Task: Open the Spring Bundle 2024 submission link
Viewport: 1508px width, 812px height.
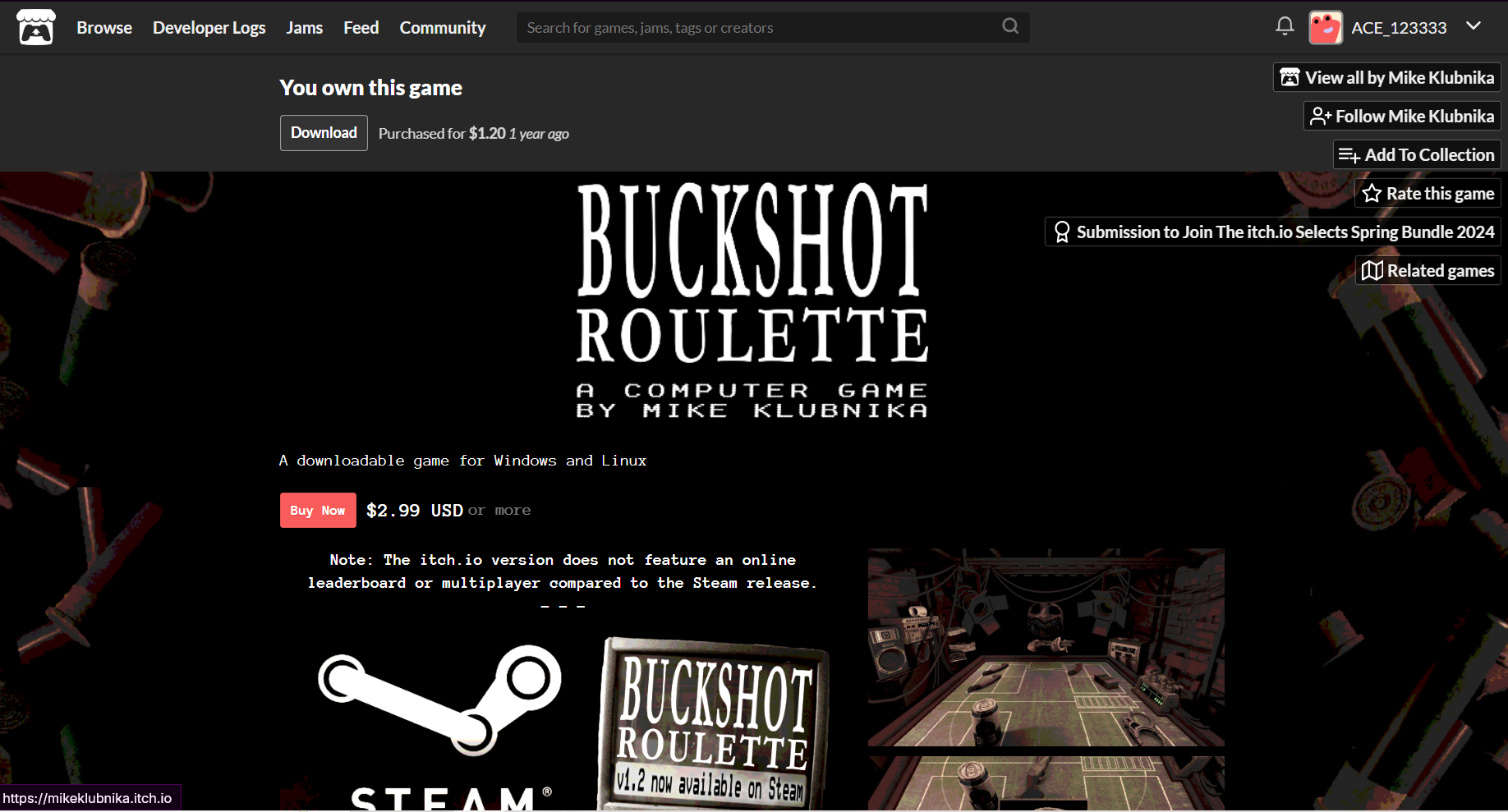Action: 1273,232
